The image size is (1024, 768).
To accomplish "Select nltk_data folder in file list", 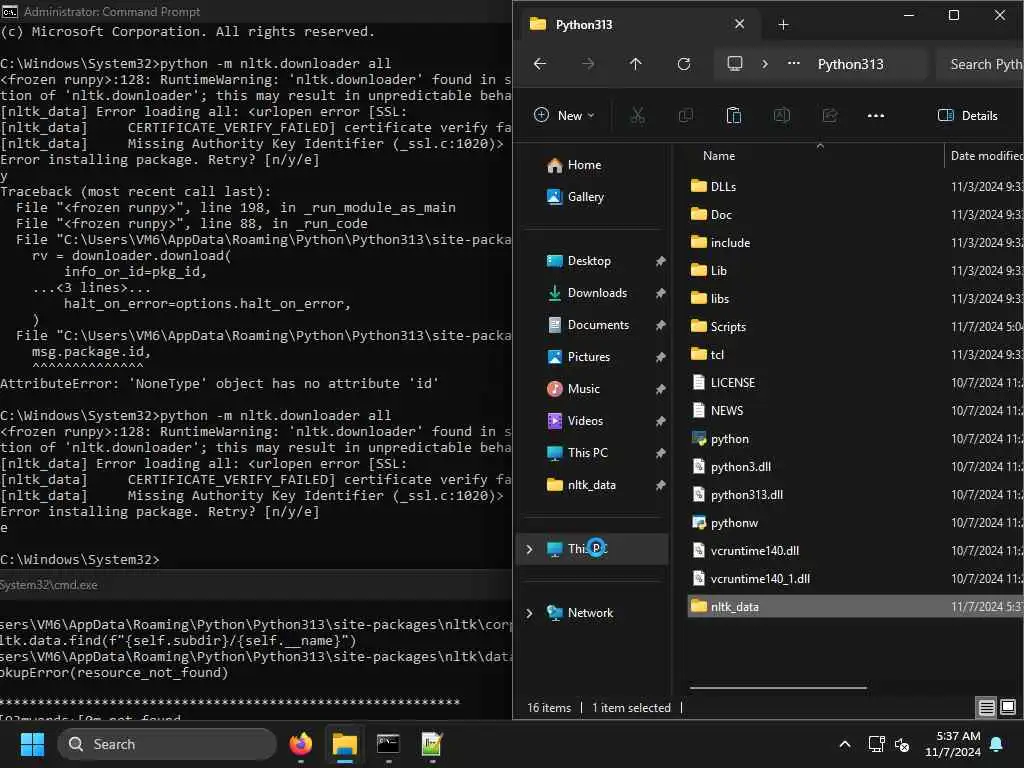I will (856, 607).
